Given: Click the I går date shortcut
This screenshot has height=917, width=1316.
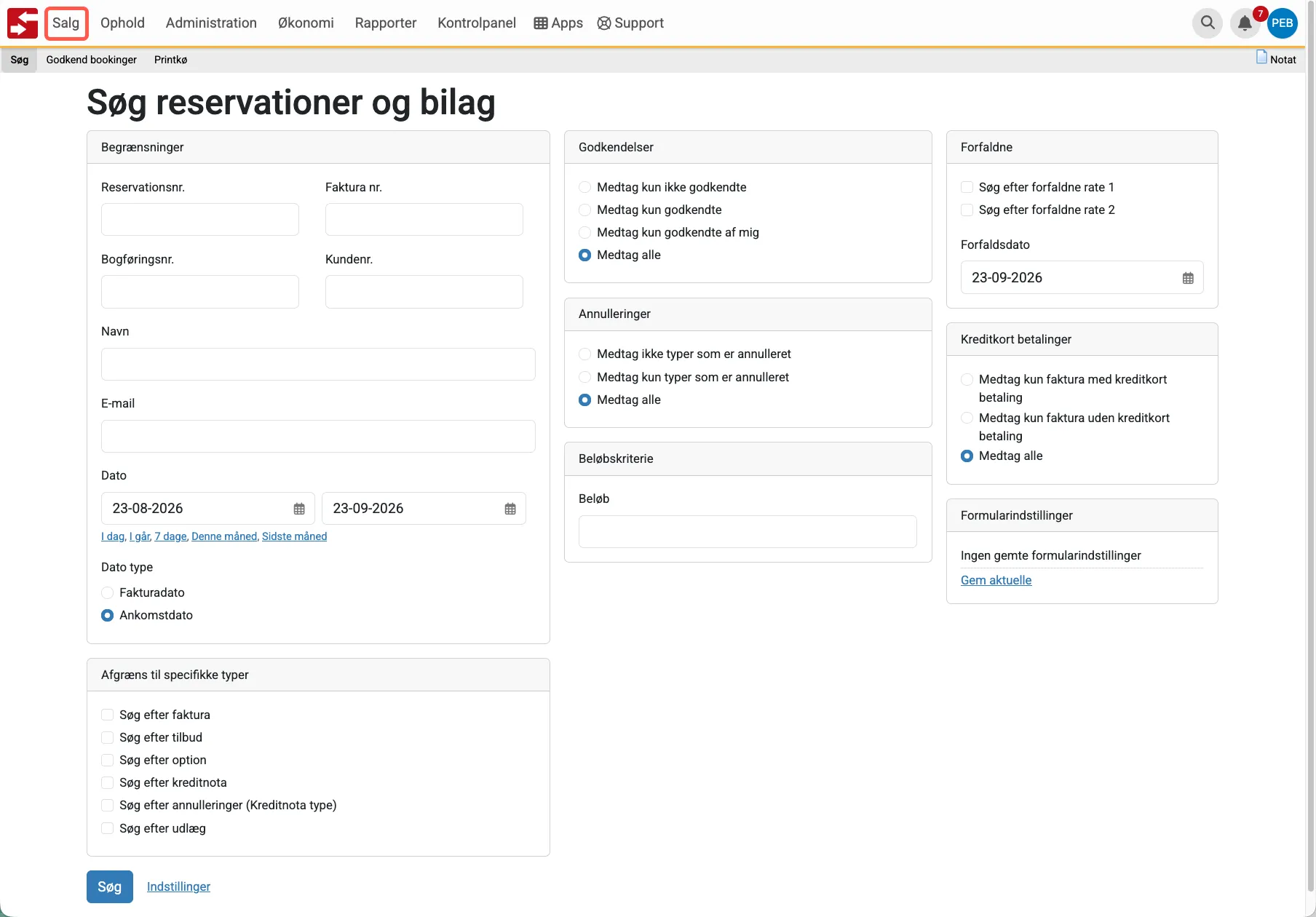Looking at the screenshot, I should click(140, 537).
